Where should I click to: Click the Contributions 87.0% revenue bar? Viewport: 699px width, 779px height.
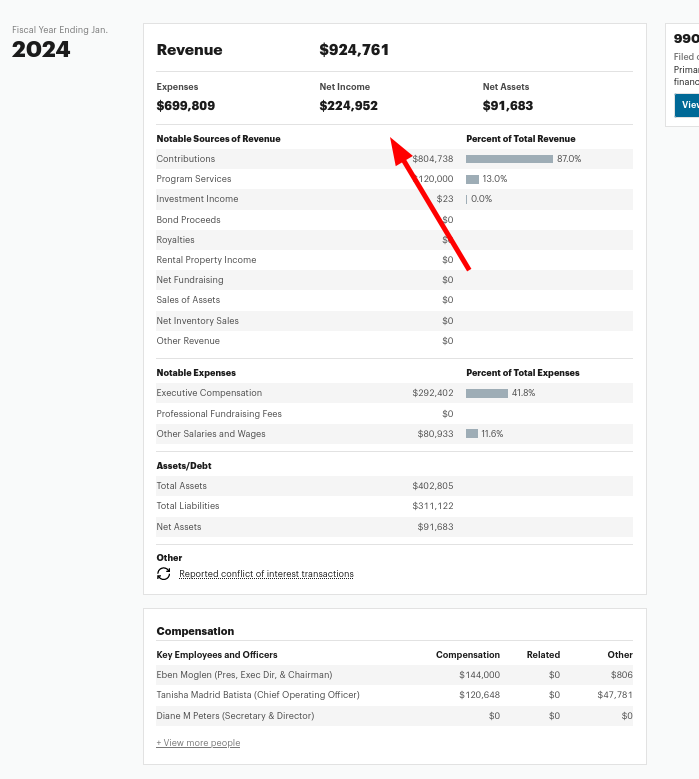(509, 159)
